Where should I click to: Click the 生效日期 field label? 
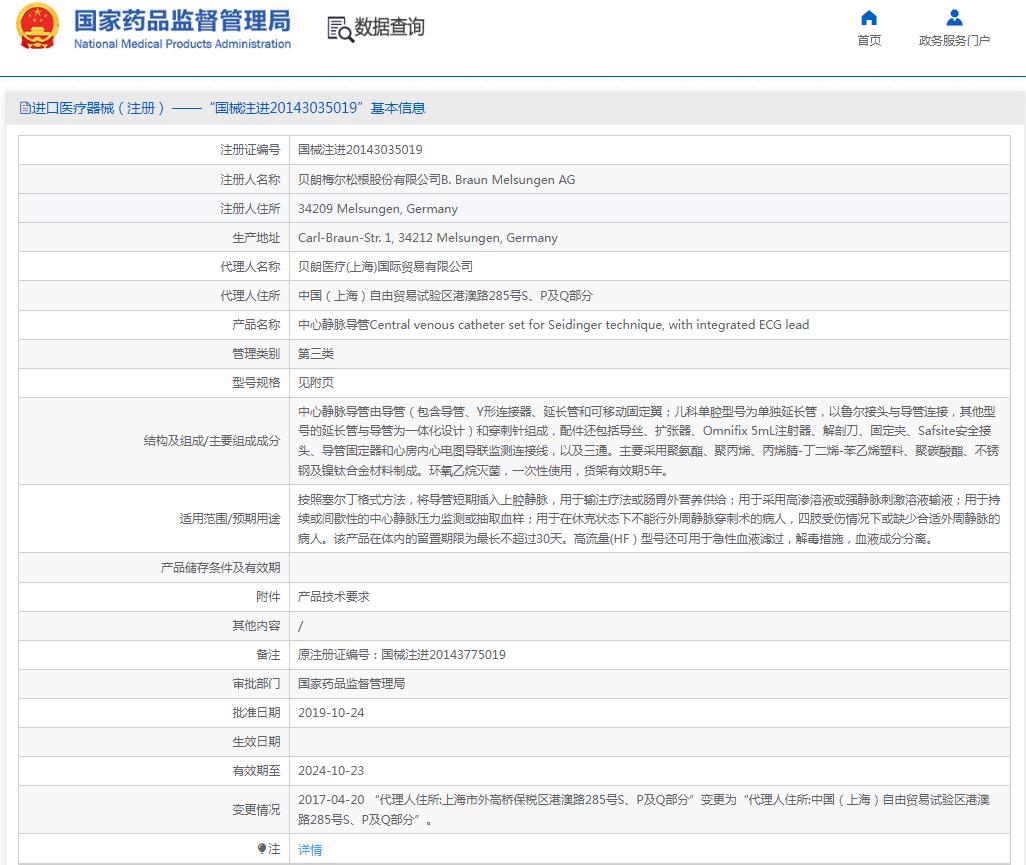click(256, 742)
